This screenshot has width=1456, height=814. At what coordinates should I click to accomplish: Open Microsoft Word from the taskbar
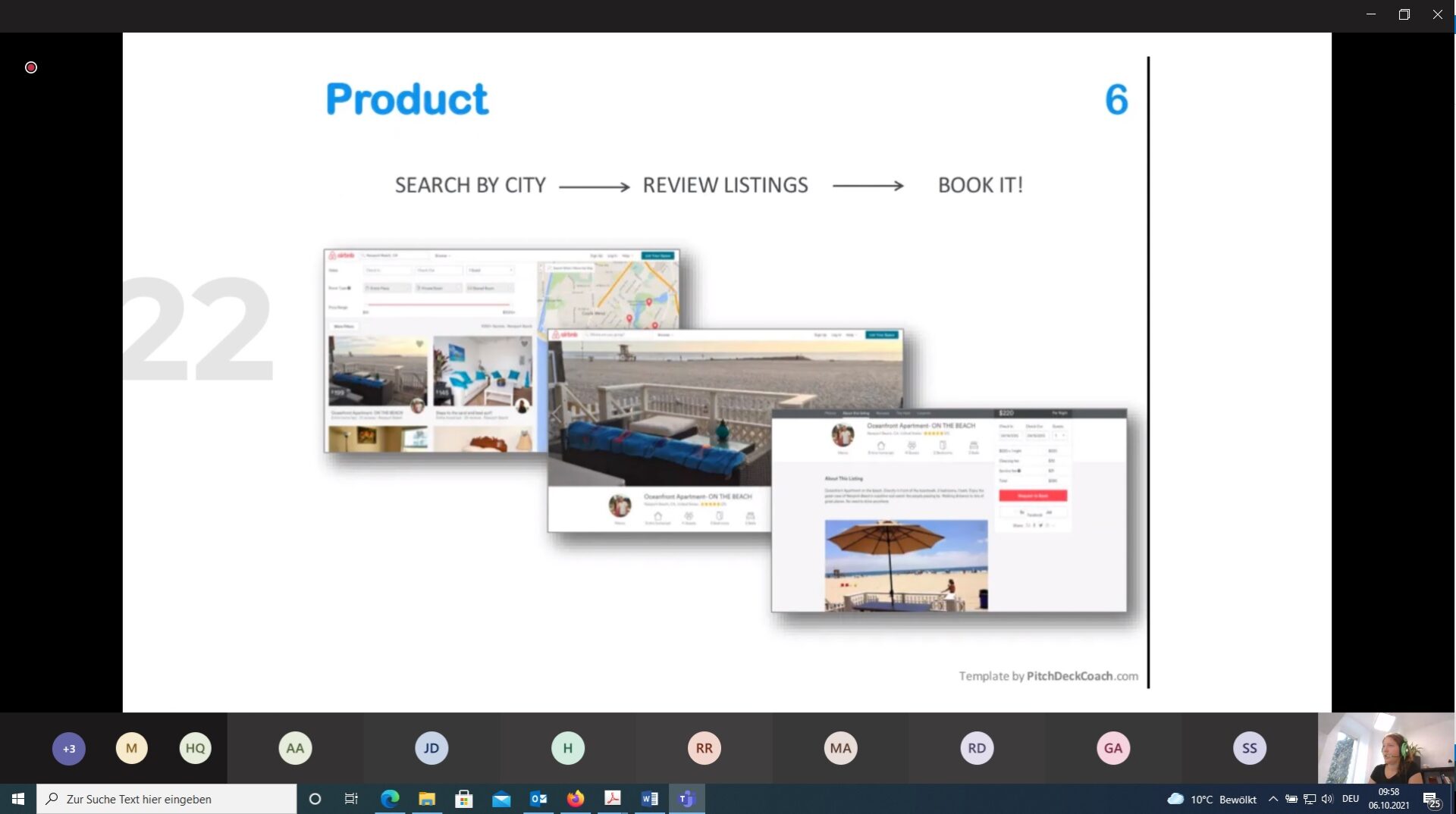coord(649,799)
